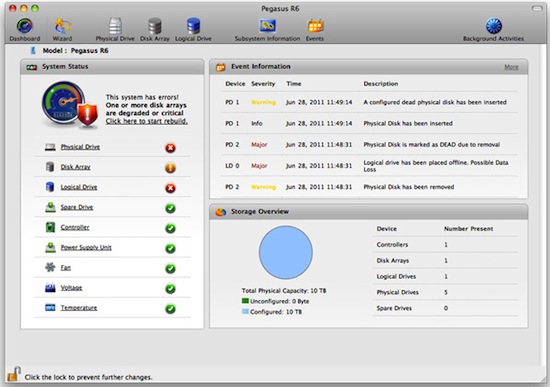Open the Physical Drive status link

[80, 147]
